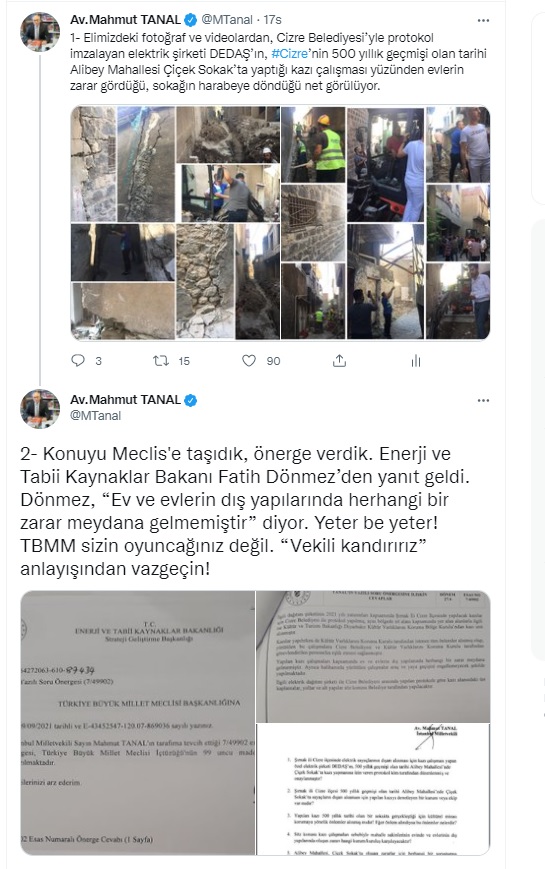This screenshot has height=869, width=545.
Task: Open Mahmut TANAL avatar on the second tweet
Action: pyautogui.click(x=40, y=409)
